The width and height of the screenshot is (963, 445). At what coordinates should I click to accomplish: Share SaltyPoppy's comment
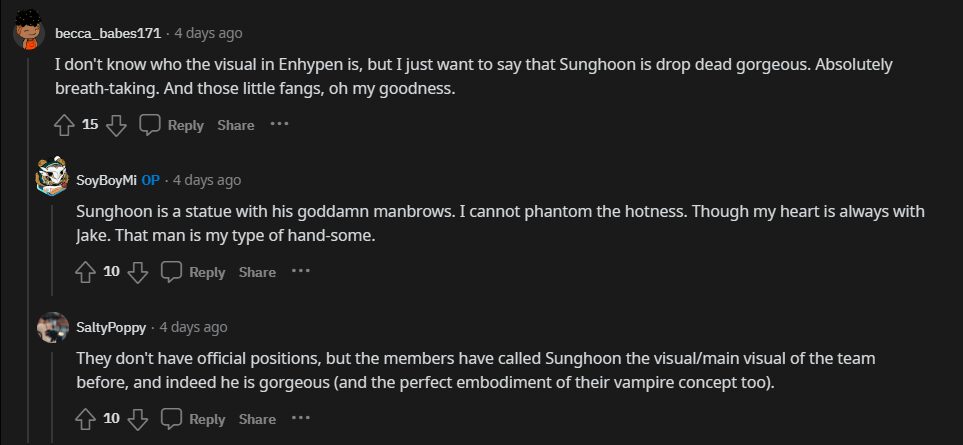257,419
